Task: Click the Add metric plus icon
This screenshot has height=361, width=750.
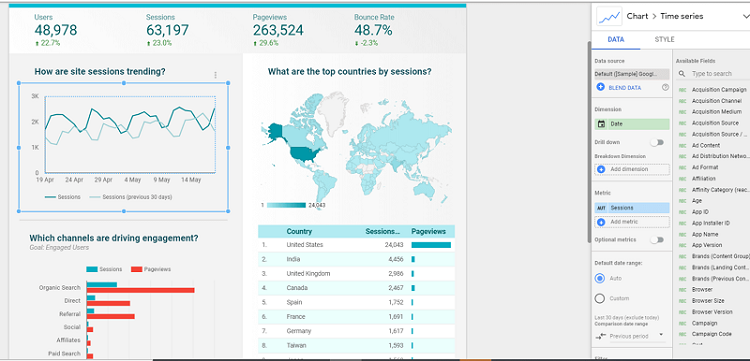Action: [x=601, y=222]
